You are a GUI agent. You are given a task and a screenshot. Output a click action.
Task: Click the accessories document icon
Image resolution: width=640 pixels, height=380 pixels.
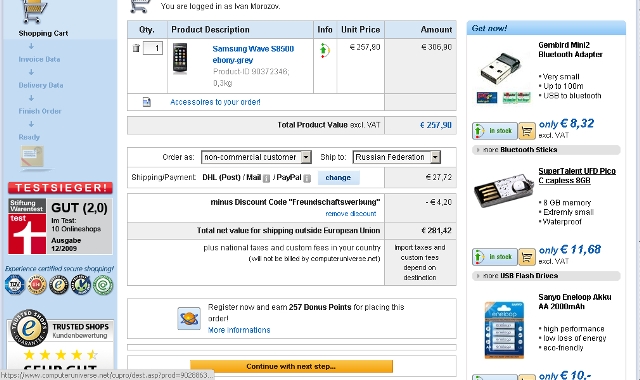(147, 102)
